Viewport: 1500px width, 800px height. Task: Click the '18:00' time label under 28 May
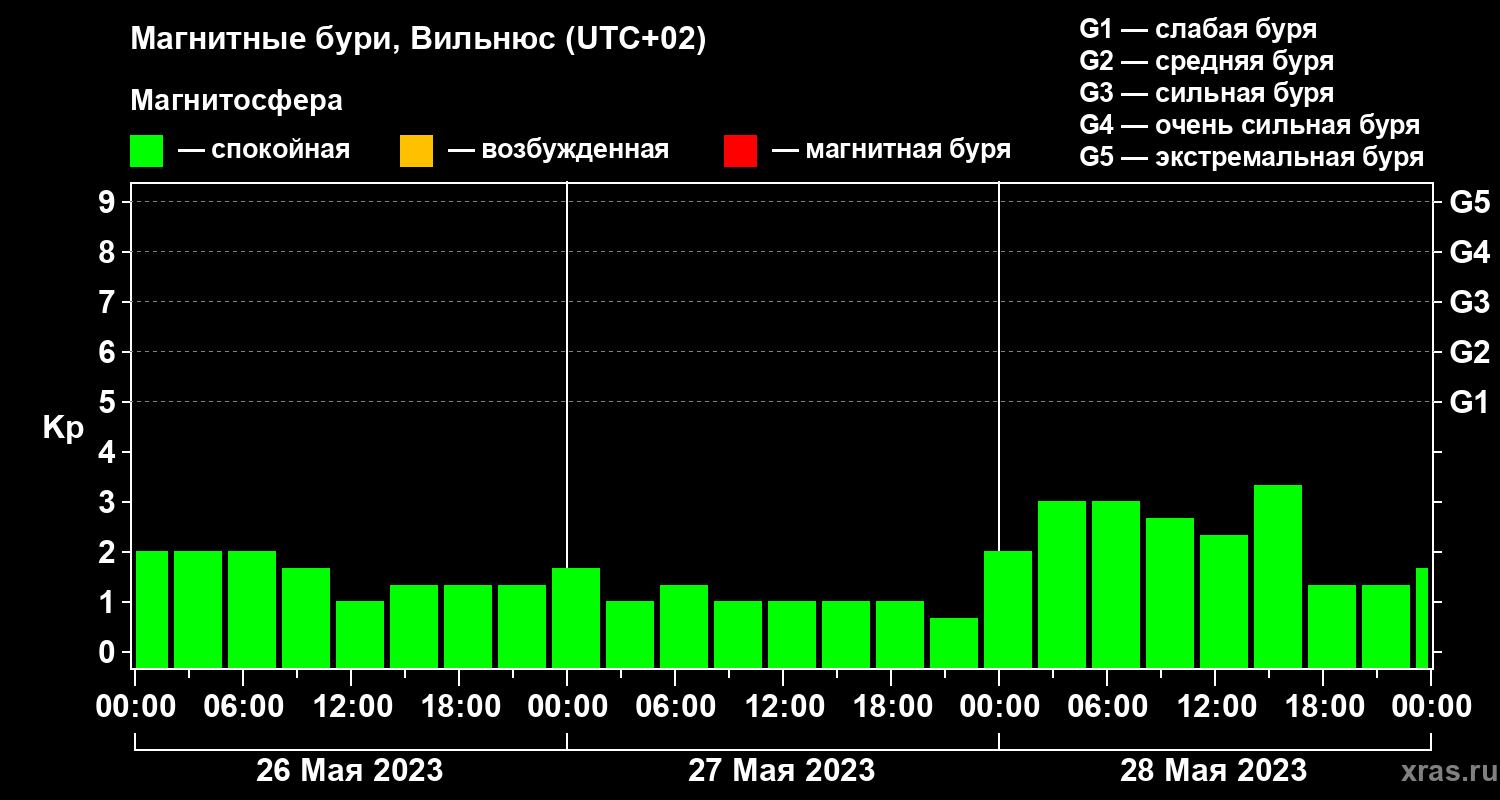[x=1323, y=706]
